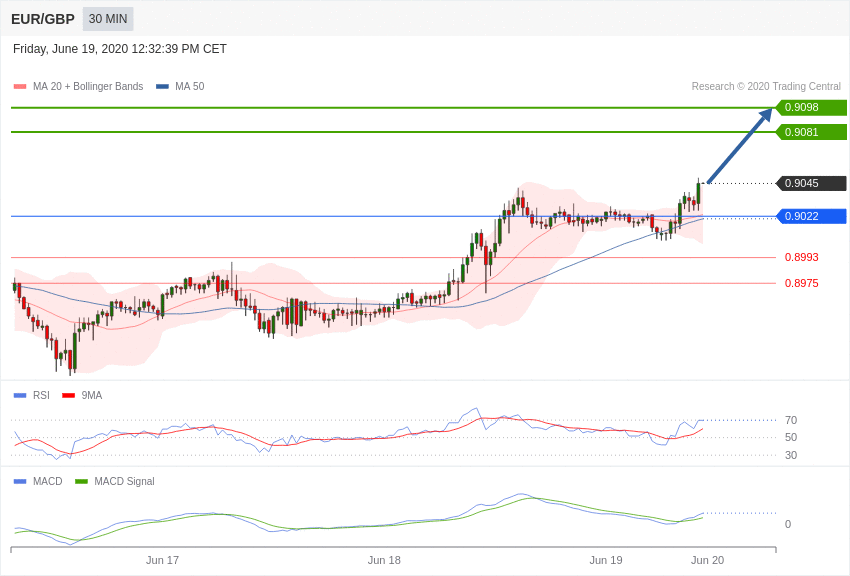Select the EUR/GBP pair title

coord(43,20)
